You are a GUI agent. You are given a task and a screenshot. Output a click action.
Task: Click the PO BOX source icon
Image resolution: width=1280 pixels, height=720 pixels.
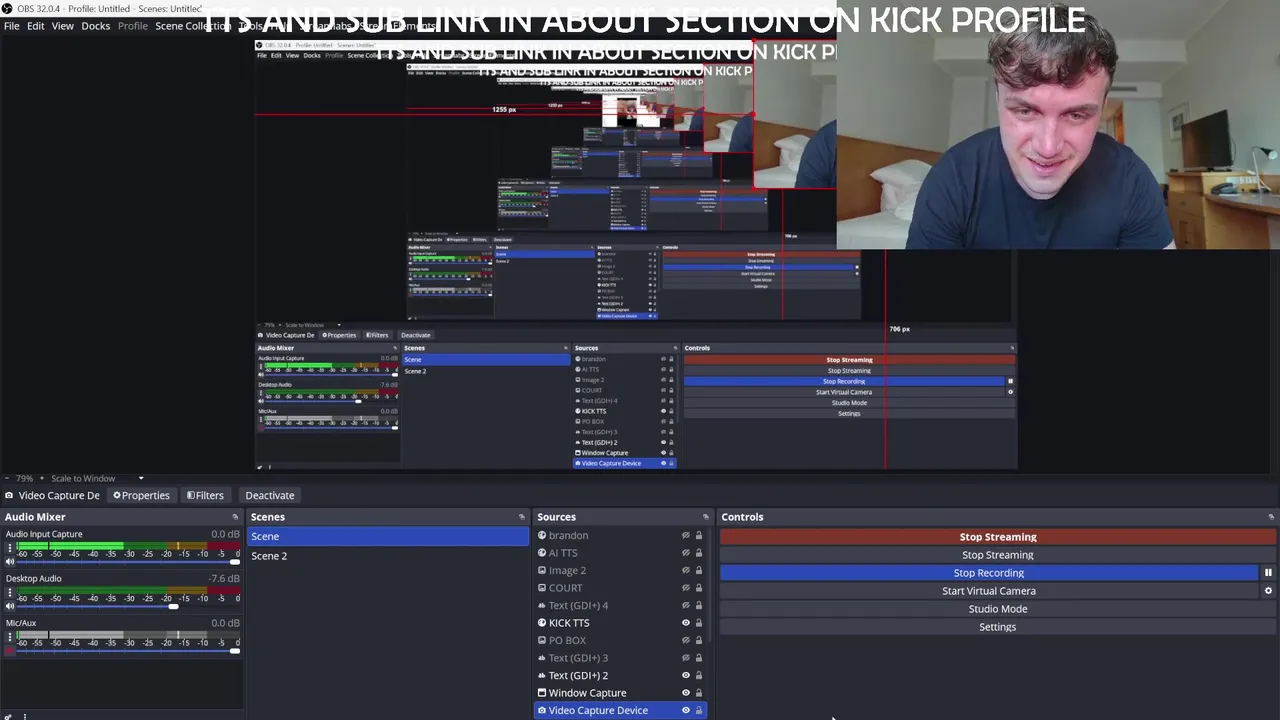[542, 641]
